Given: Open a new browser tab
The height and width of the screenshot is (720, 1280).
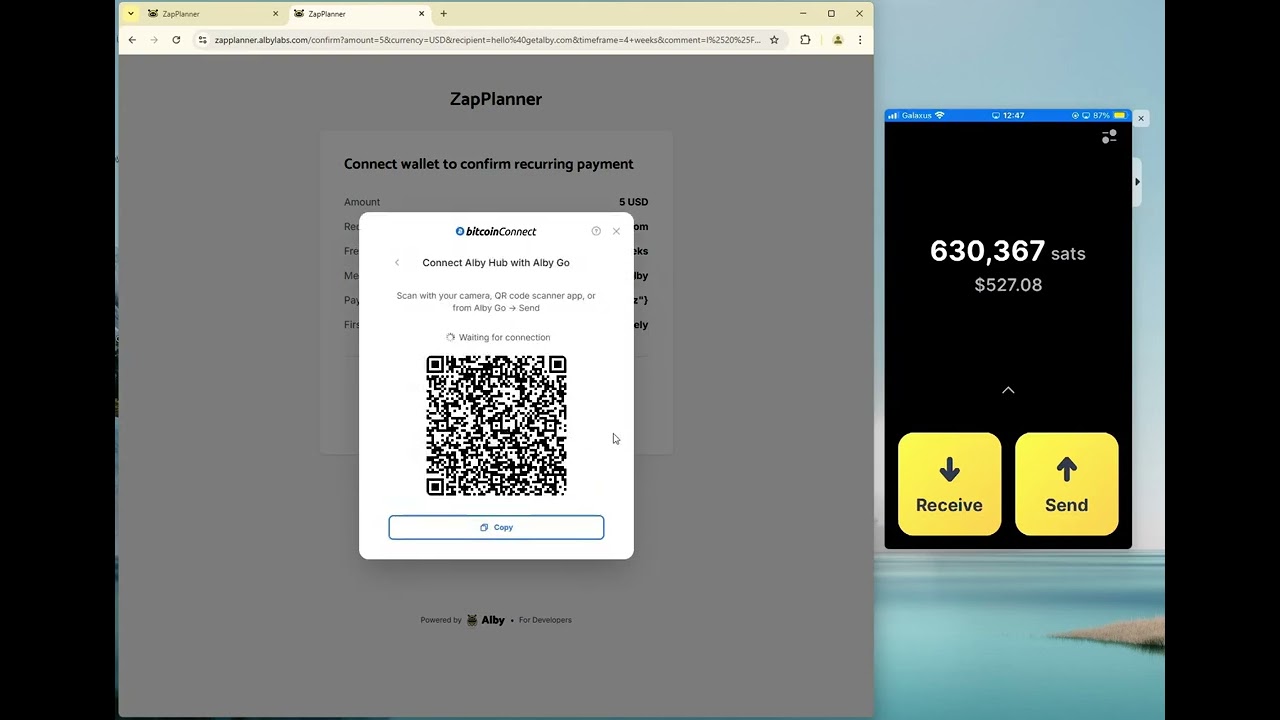Looking at the screenshot, I should (x=444, y=14).
